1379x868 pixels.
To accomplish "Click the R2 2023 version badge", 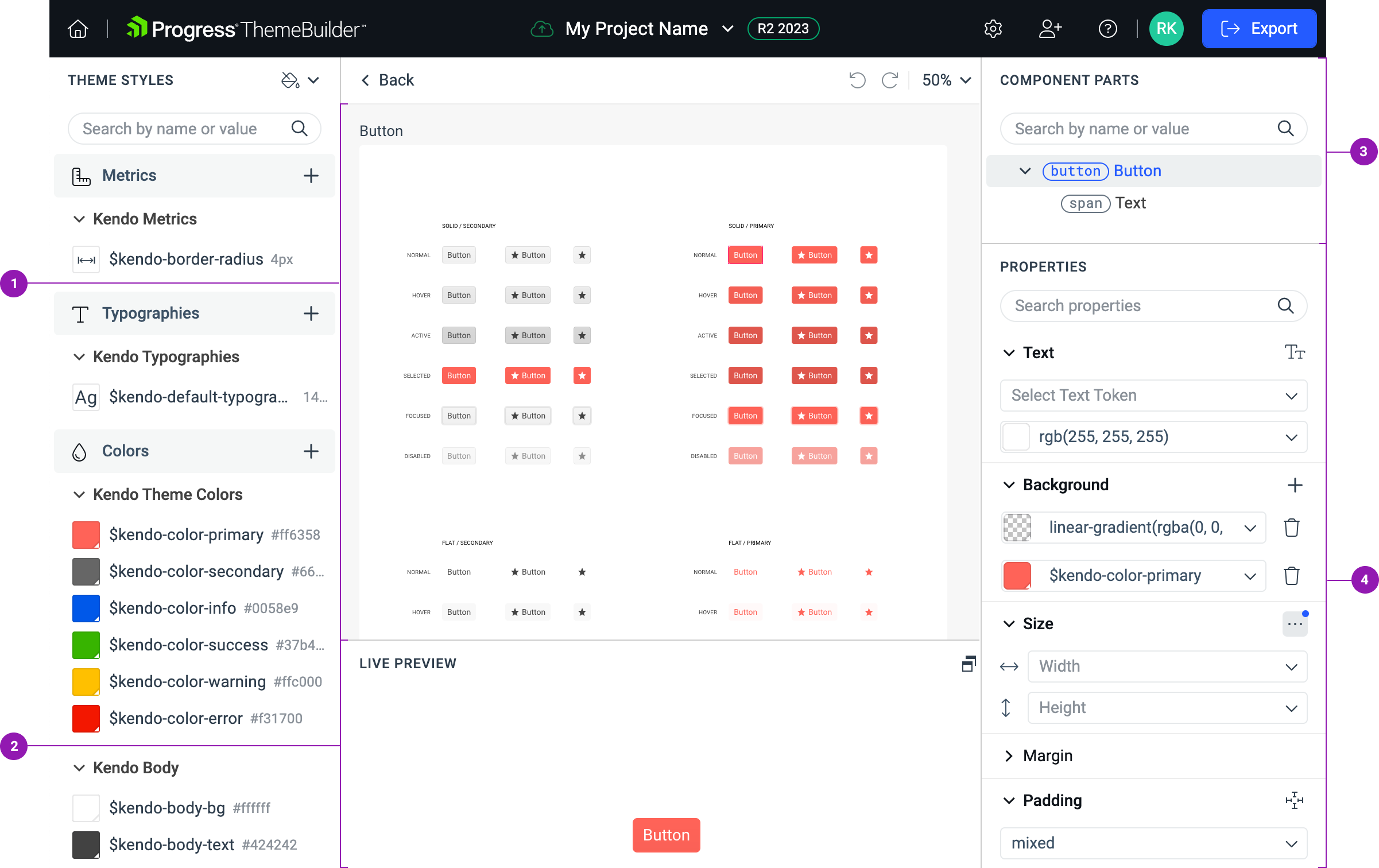I will [783, 29].
